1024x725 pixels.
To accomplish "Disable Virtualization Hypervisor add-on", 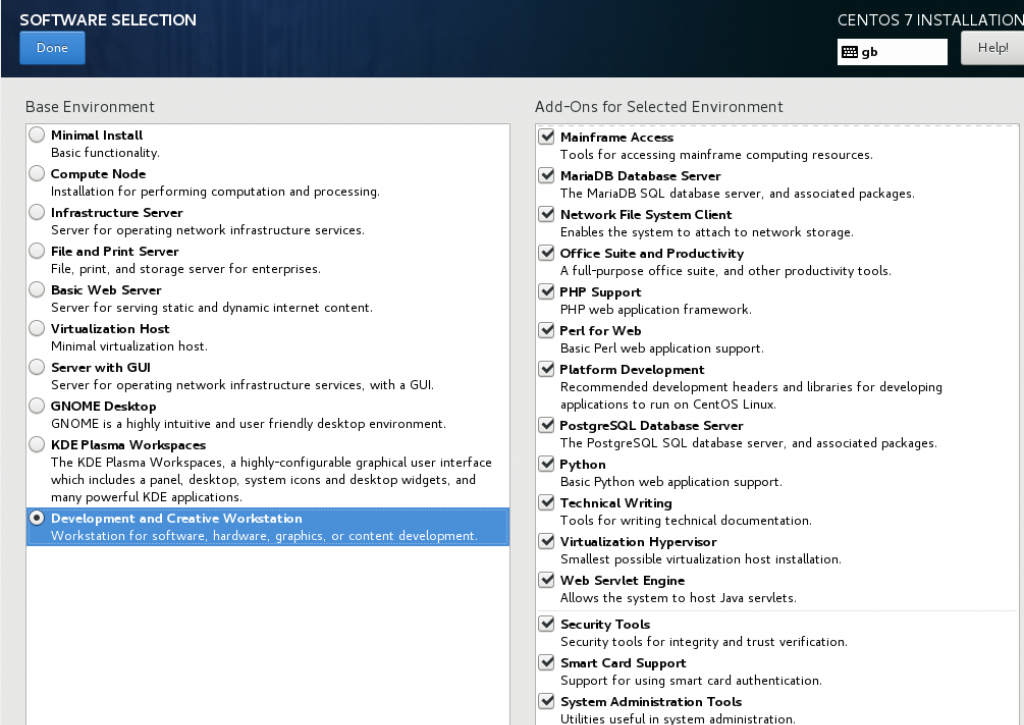I will [547, 541].
